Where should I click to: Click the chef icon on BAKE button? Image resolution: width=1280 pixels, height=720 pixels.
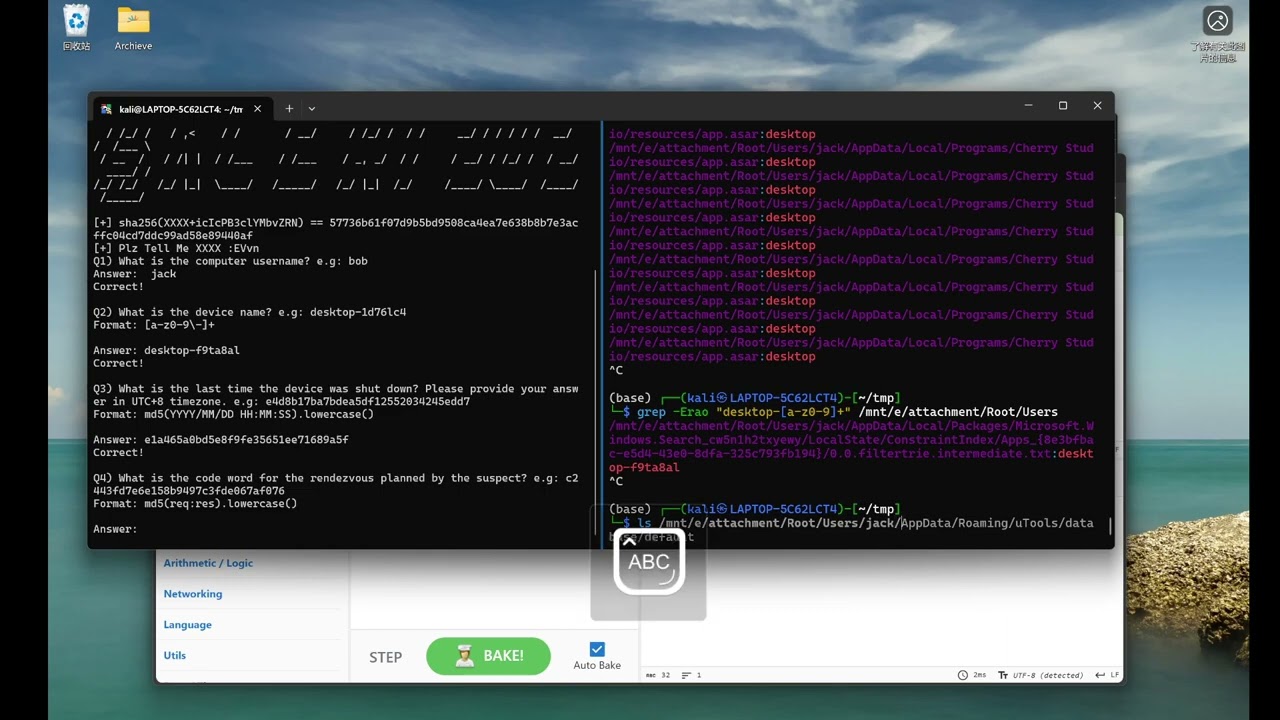pos(465,656)
